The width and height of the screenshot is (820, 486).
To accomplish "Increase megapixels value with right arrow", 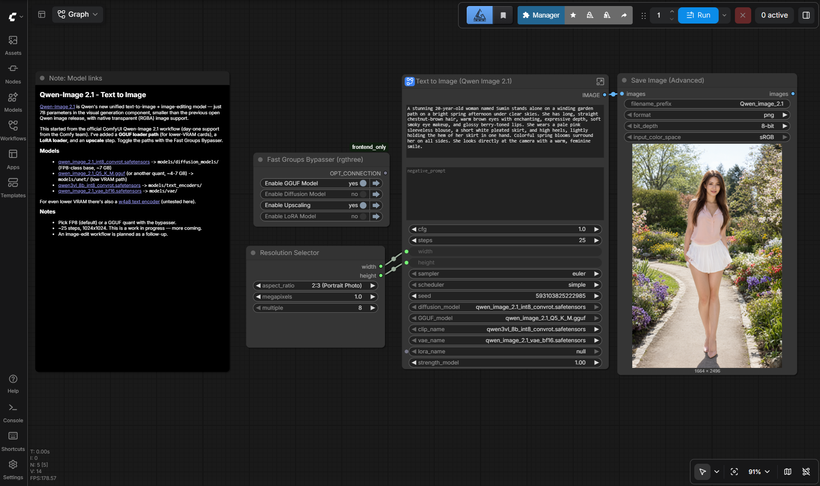I will [372, 297].
